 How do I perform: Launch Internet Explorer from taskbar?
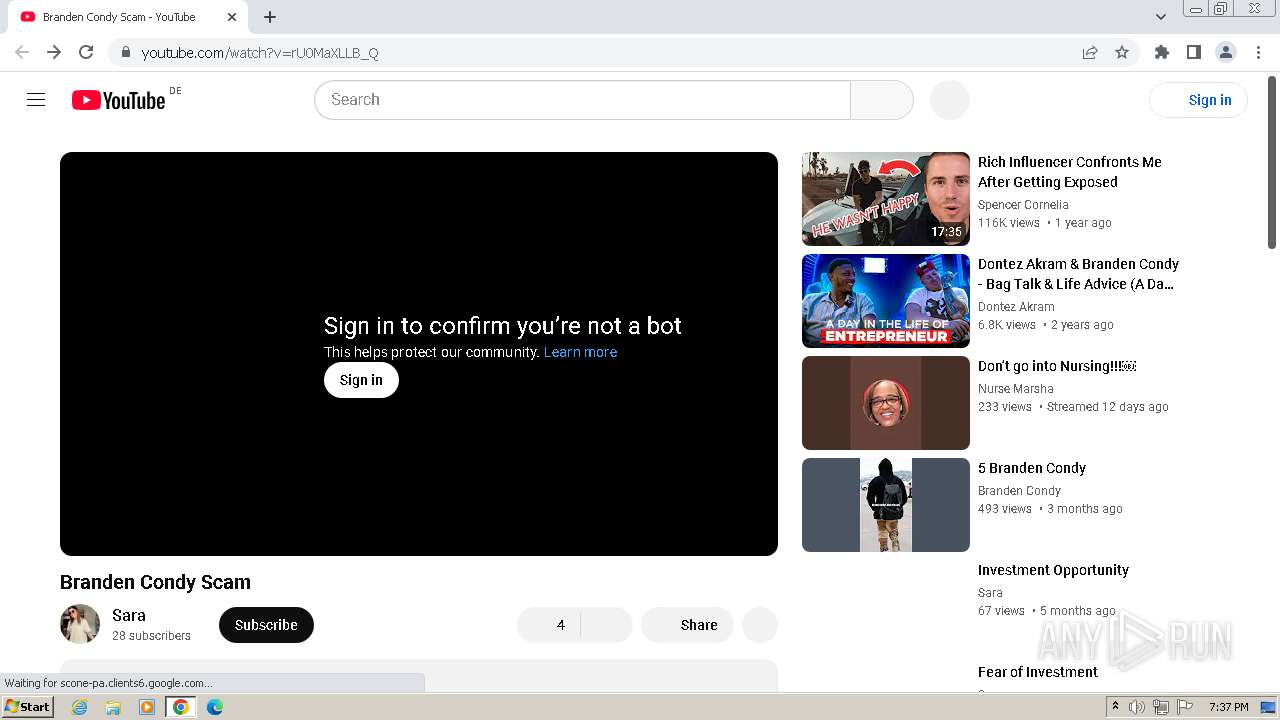coord(79,707)
